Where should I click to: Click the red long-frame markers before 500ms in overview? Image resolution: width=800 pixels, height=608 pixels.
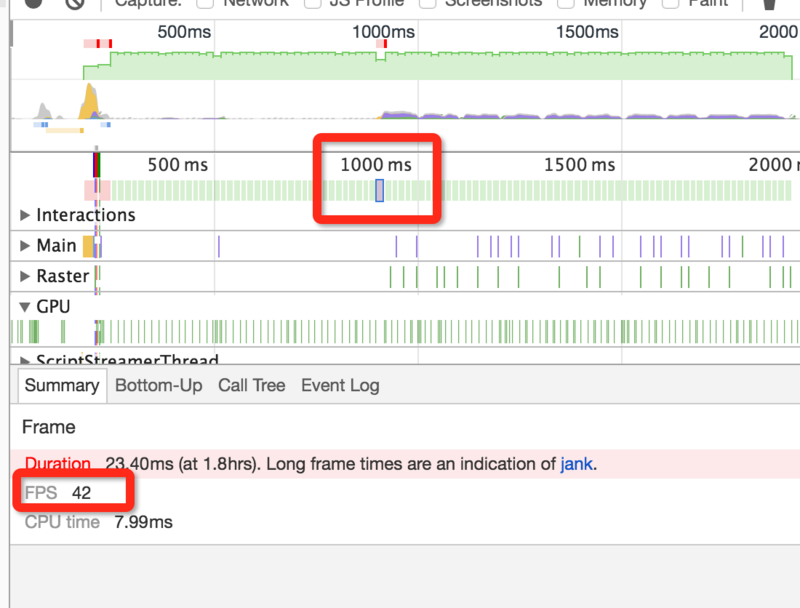tap(98, 44)
